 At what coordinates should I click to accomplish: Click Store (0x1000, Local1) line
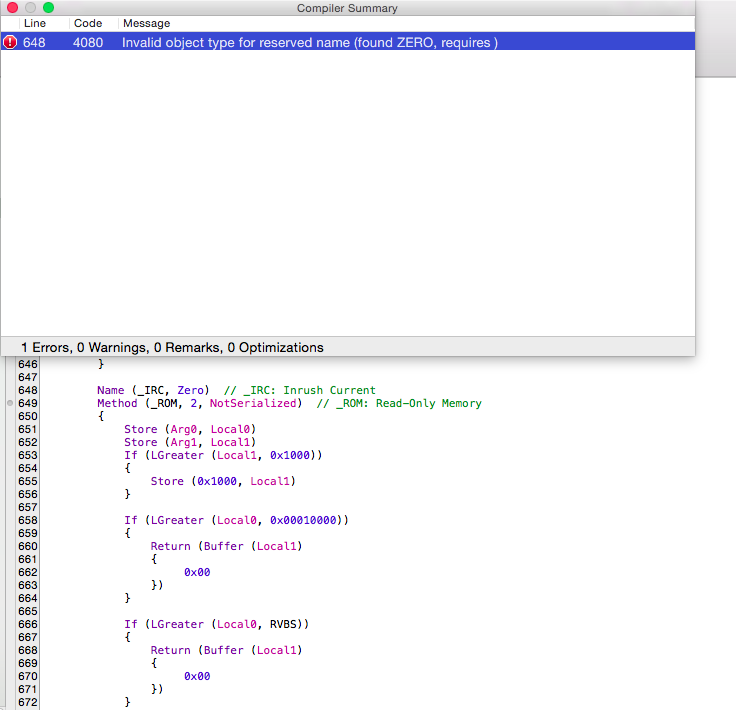(x=223, y=481)
